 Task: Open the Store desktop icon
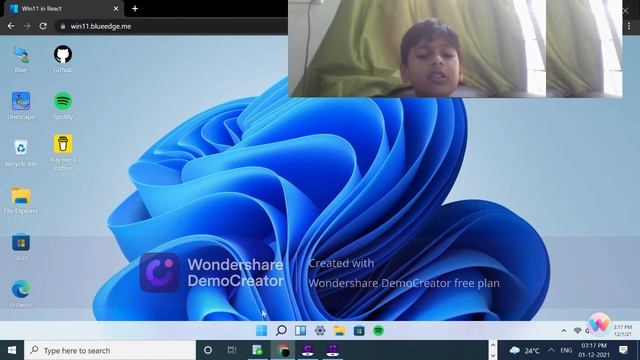(21, 247)
